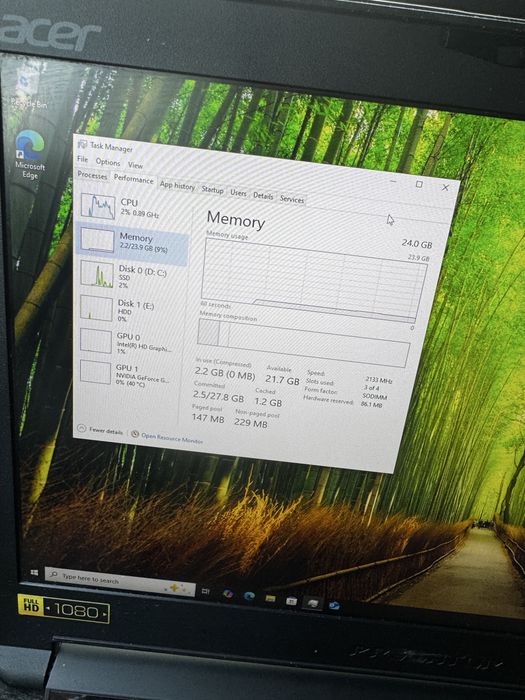Click the taskbar search box
The image size is (525, 700).
[121, 583]
